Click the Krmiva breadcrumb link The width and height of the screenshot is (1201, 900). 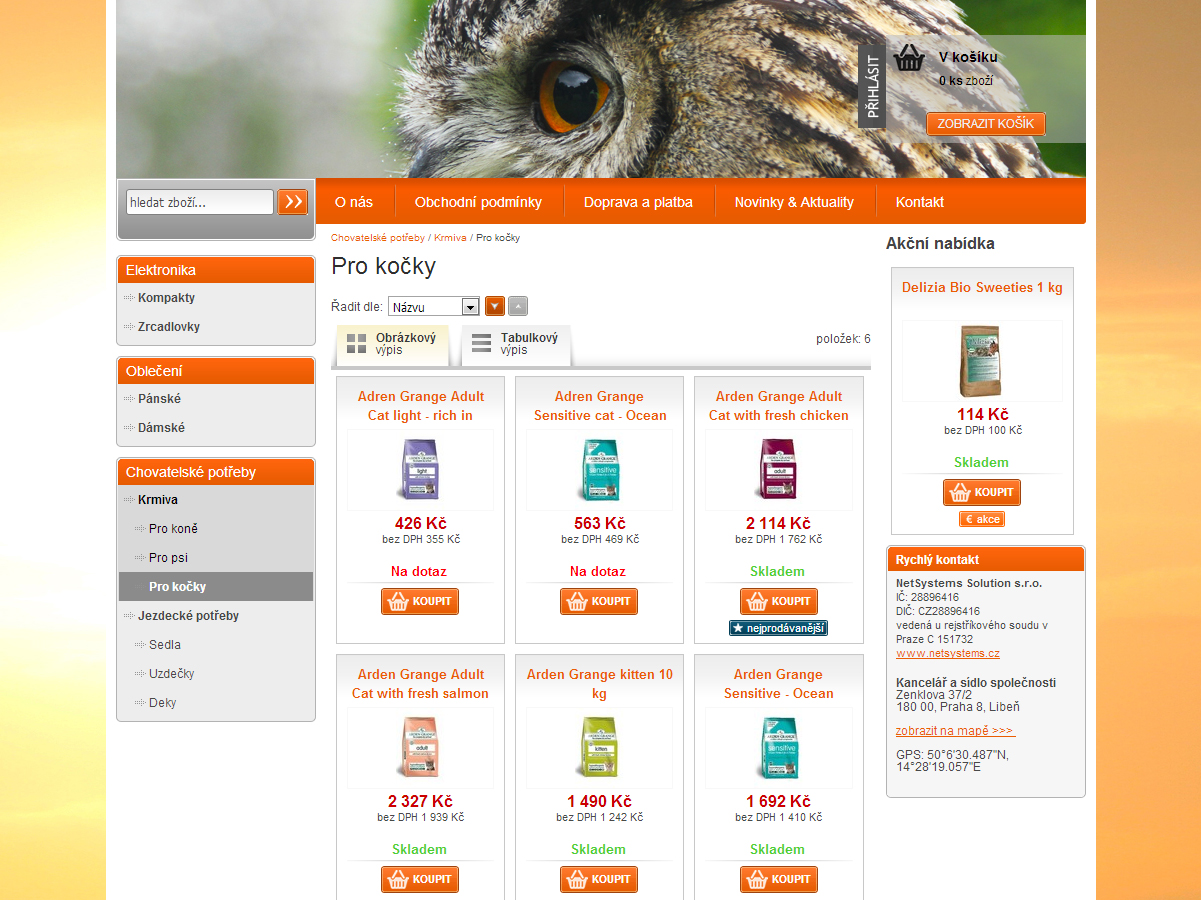[450, 238]
